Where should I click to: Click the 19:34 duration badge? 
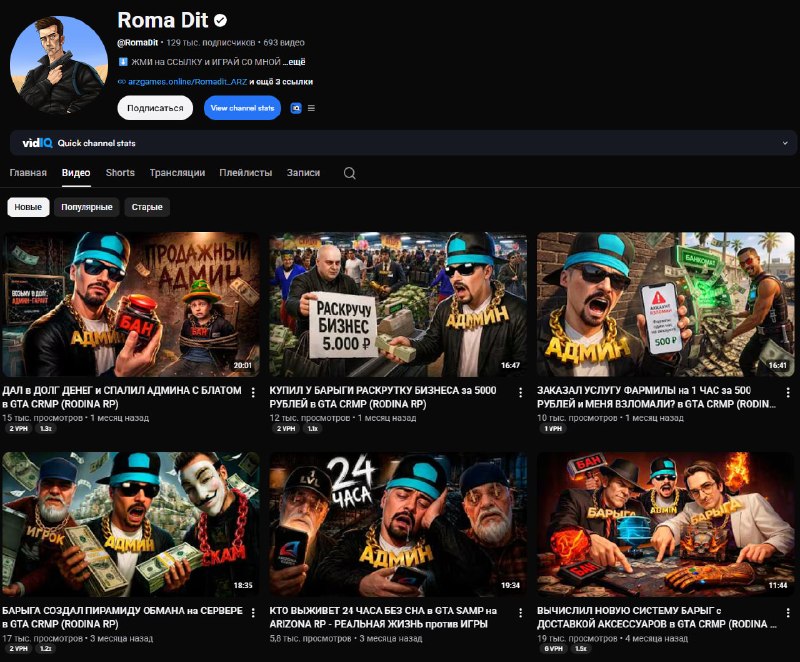coord(510,585)
